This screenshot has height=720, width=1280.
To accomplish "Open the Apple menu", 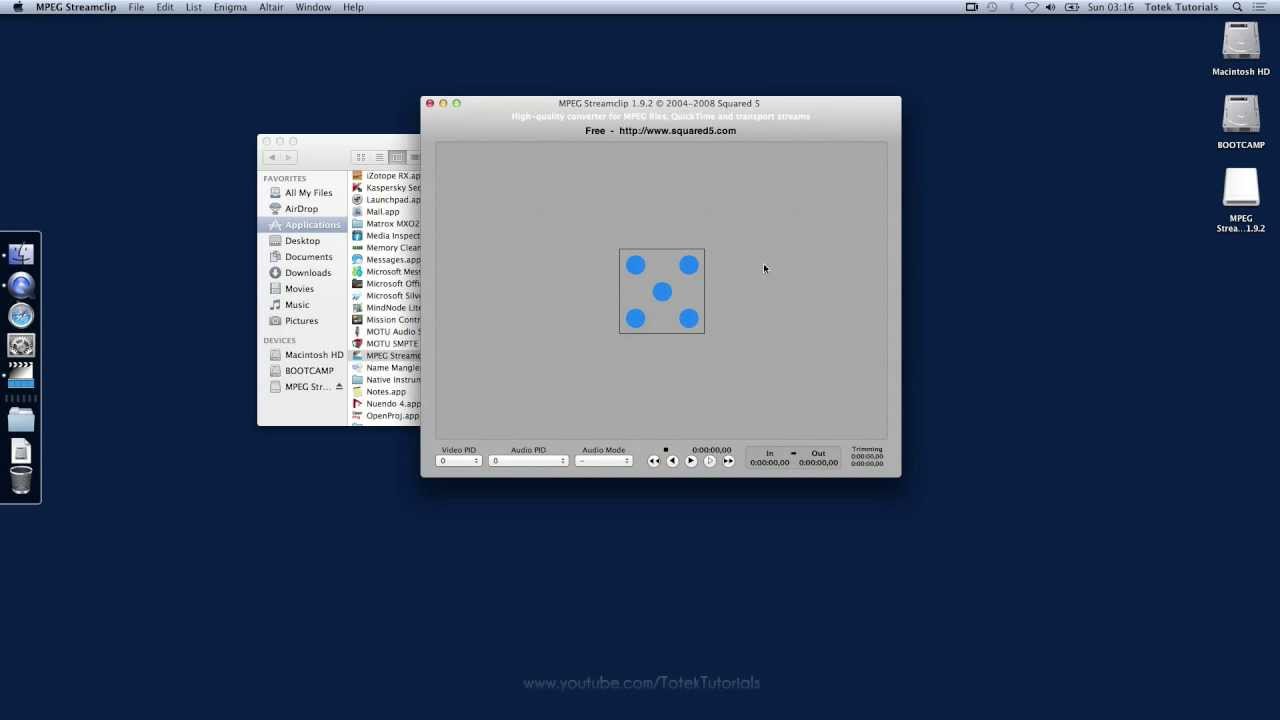I will (x=17, y=7).
